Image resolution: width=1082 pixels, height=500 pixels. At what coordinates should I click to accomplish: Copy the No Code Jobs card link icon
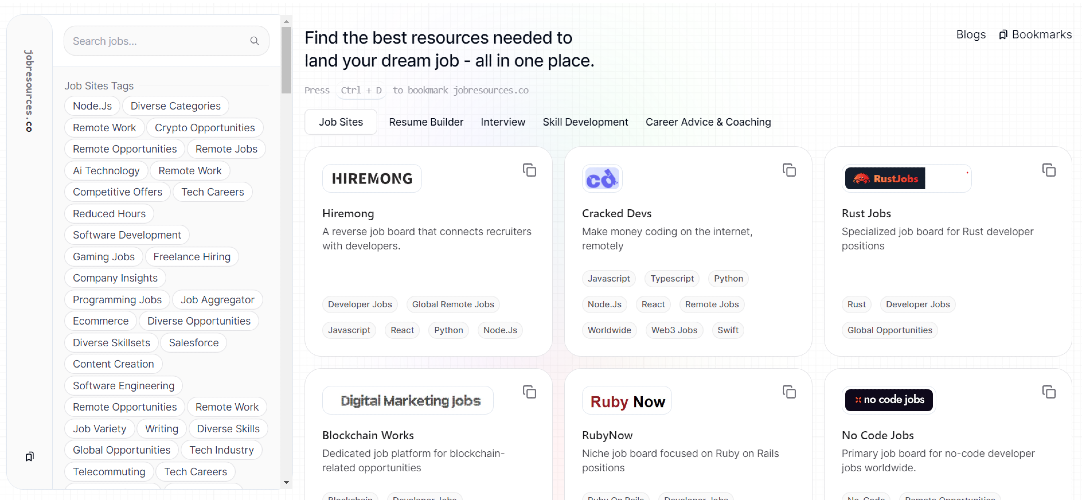point(1049,392)
